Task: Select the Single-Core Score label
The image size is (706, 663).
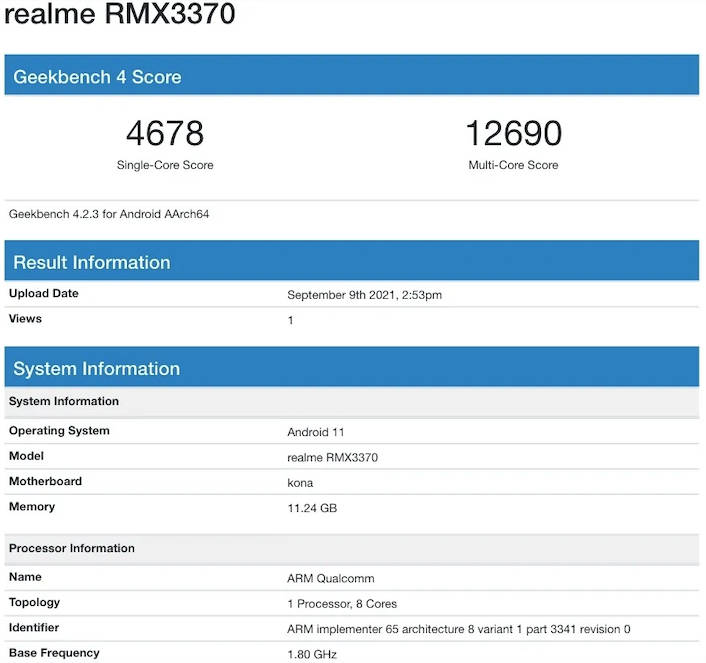Action: (165, 165)
